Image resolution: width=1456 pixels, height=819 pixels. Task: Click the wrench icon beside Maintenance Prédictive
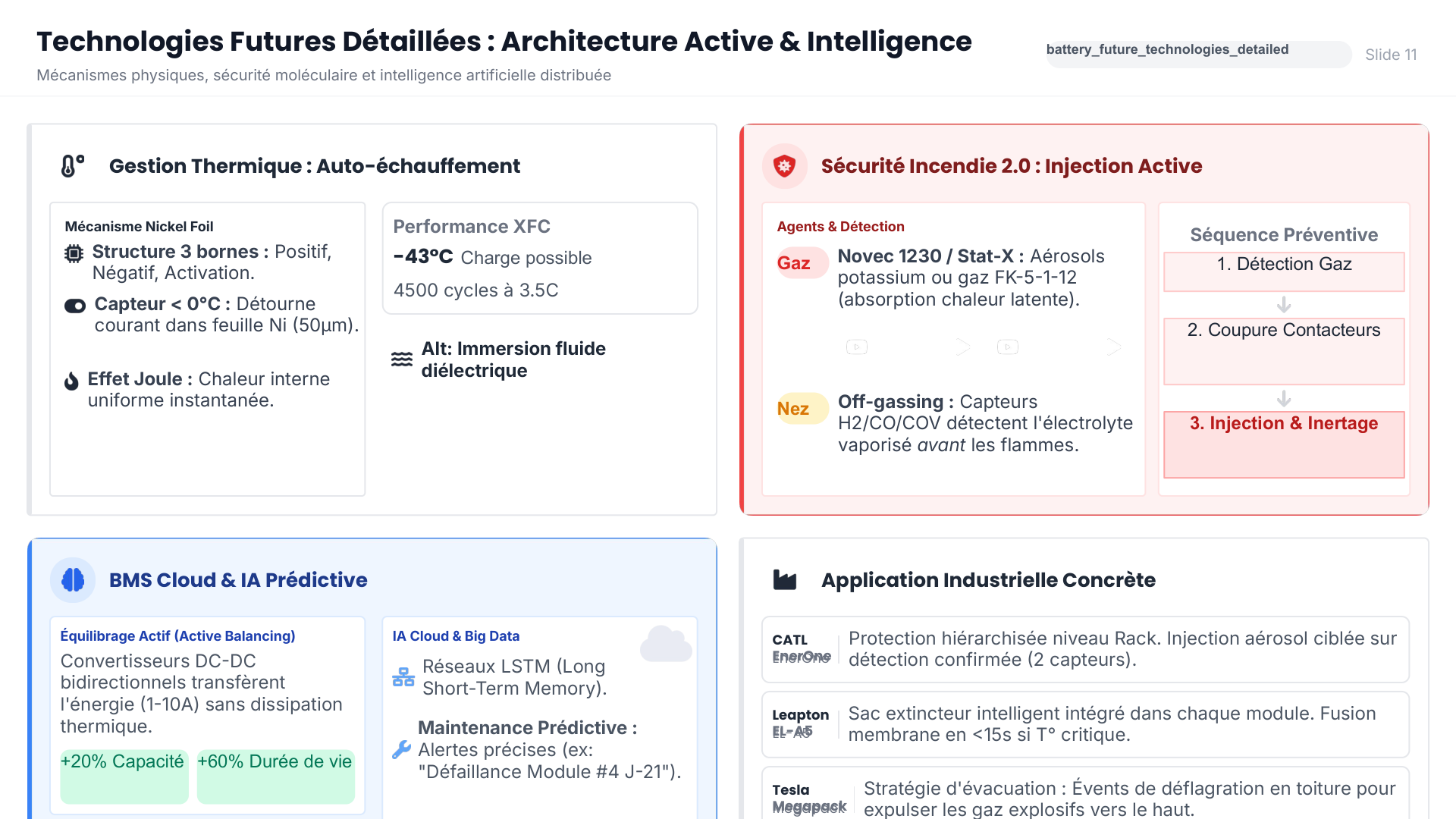[401, 750]
